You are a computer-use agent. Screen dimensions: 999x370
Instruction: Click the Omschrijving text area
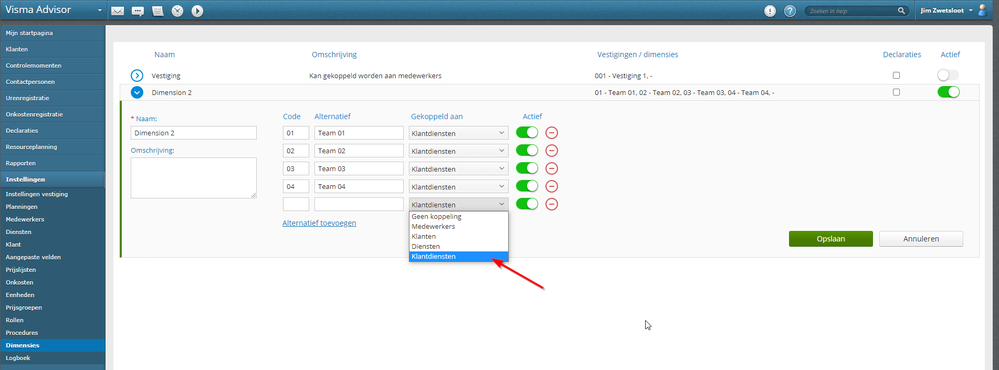(x=194, y=178)
